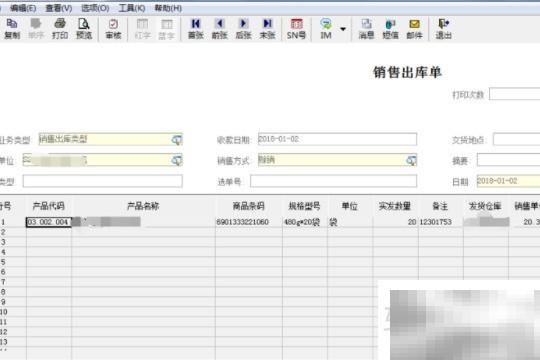Click the 备注 column header
540x360 pixels.
440,206
